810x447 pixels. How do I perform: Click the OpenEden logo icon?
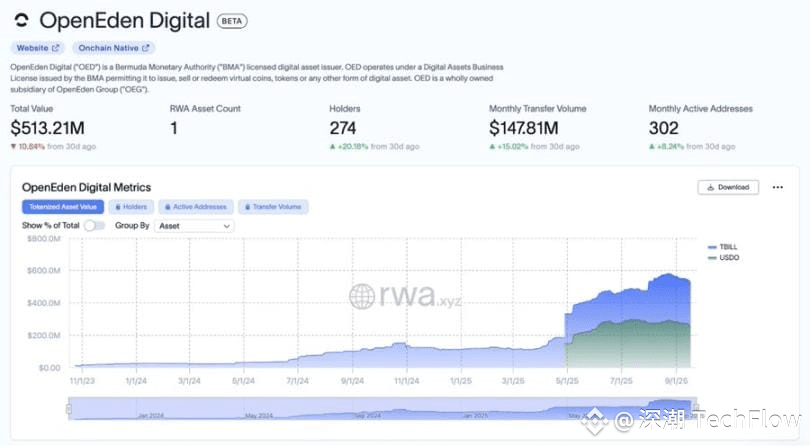21,21
